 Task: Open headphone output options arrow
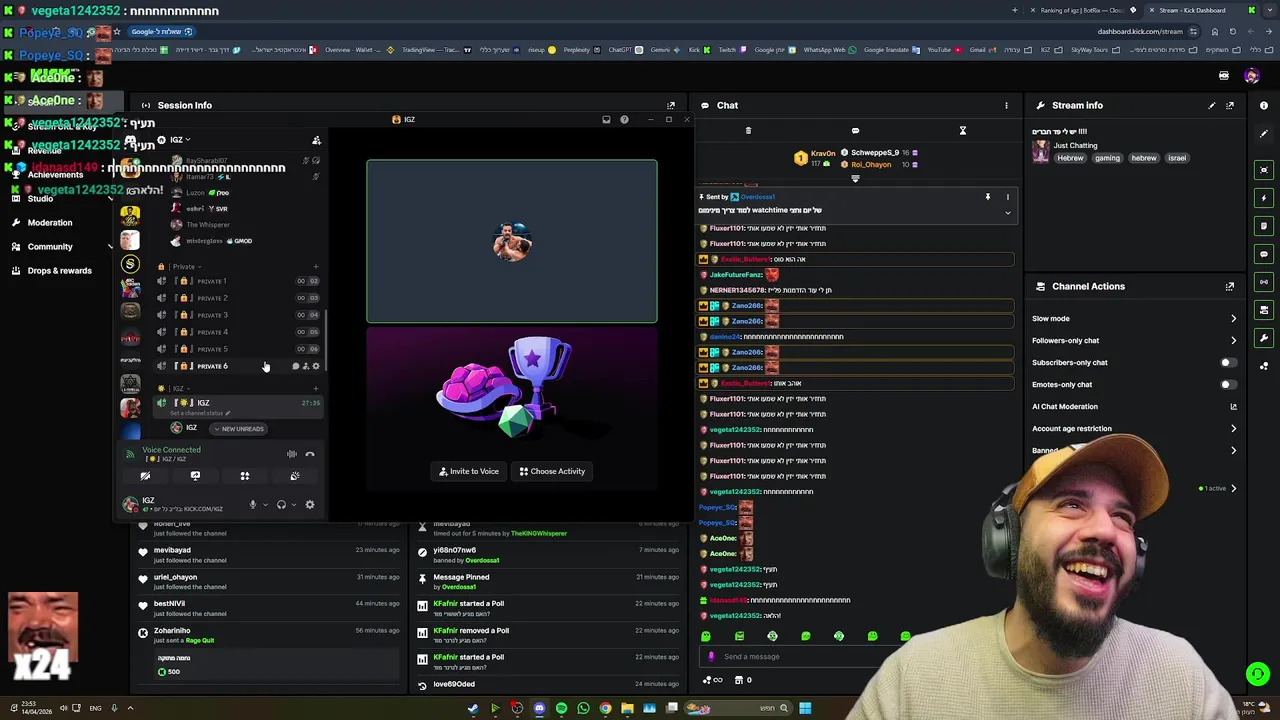pos(294,505)
